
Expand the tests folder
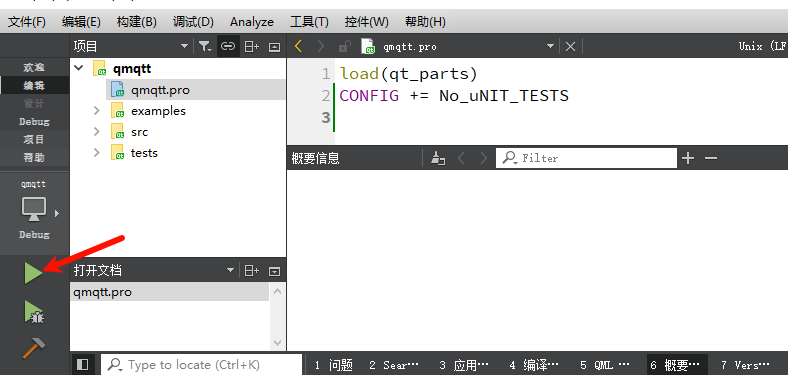tap(96, 153)
